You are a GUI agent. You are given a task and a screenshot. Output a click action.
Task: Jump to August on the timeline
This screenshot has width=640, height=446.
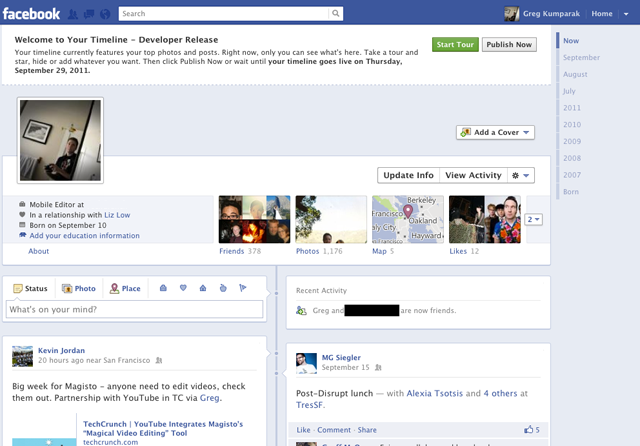tap(575, 74)
